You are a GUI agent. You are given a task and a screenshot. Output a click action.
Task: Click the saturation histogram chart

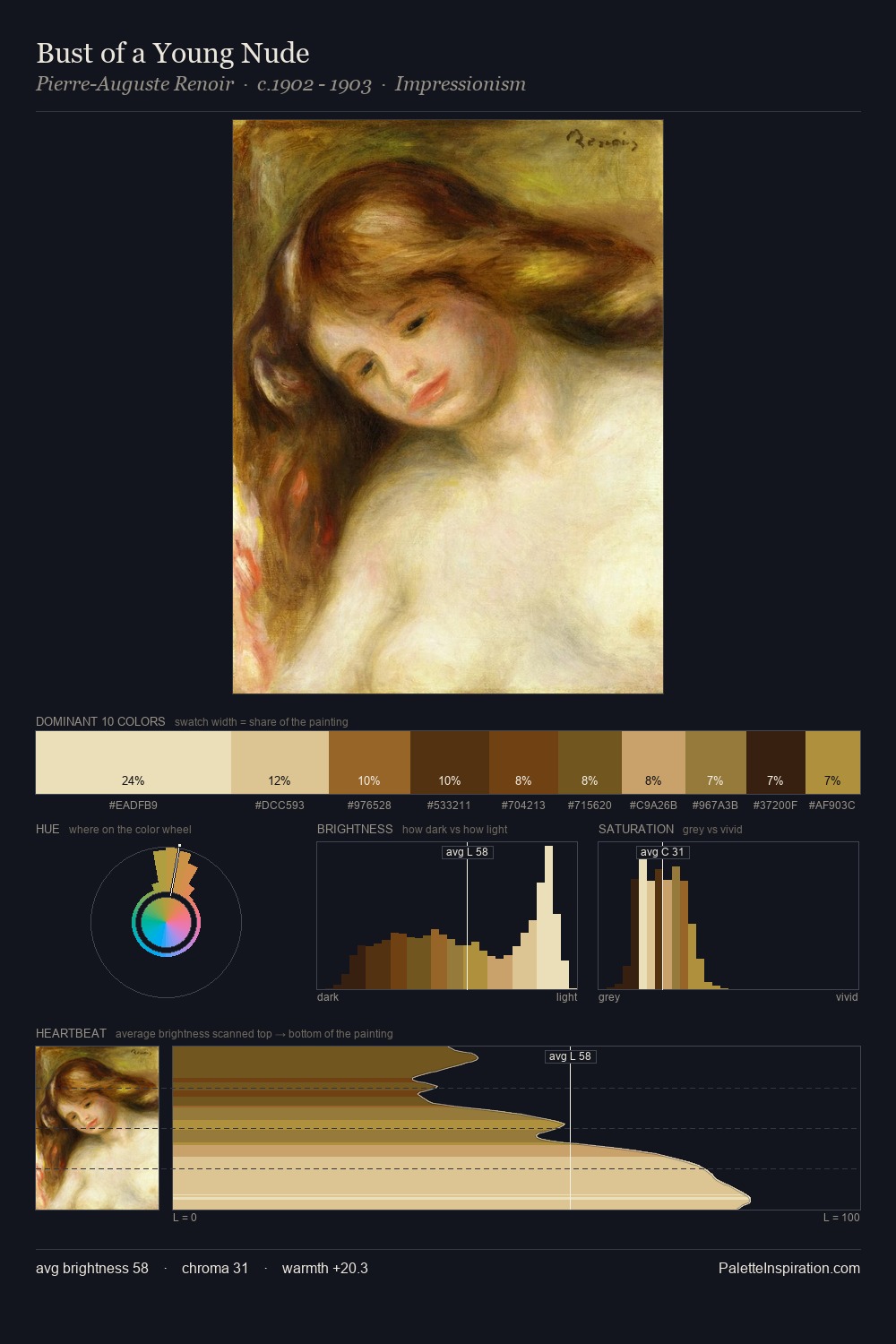[x=728, y=916]
